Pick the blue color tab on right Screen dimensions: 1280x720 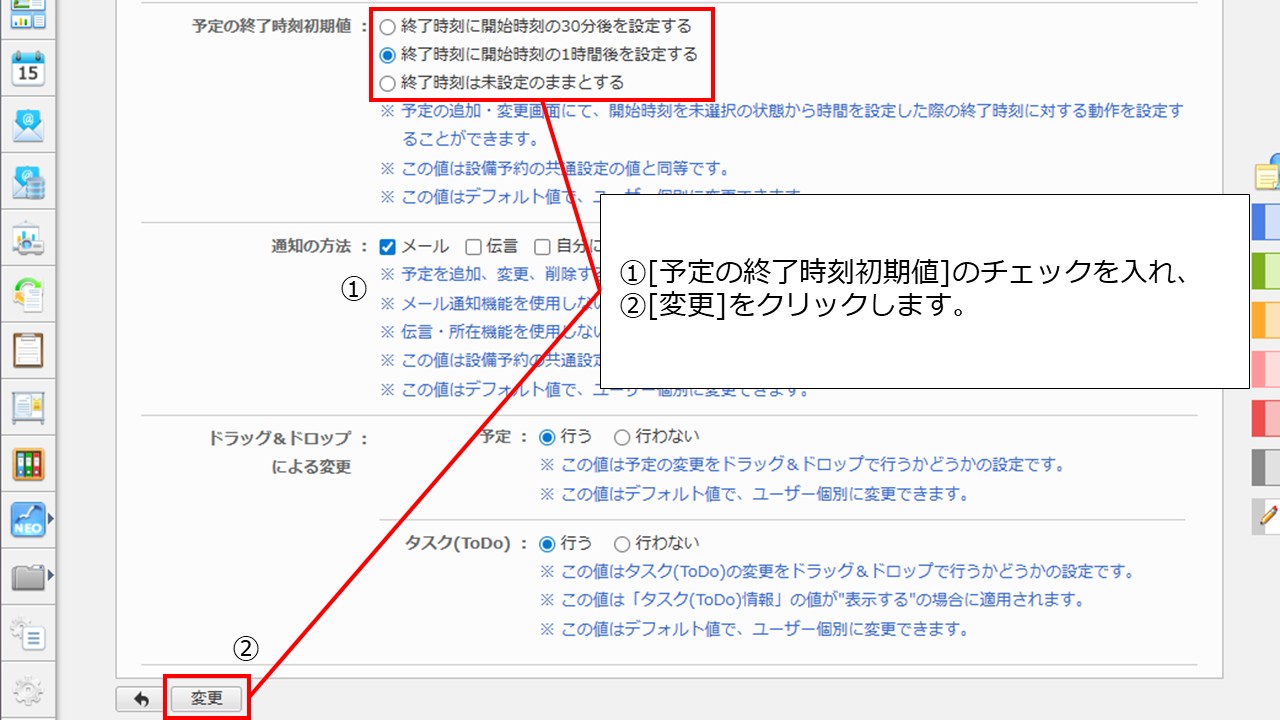pyautogui.click(x=1266, y=223)
